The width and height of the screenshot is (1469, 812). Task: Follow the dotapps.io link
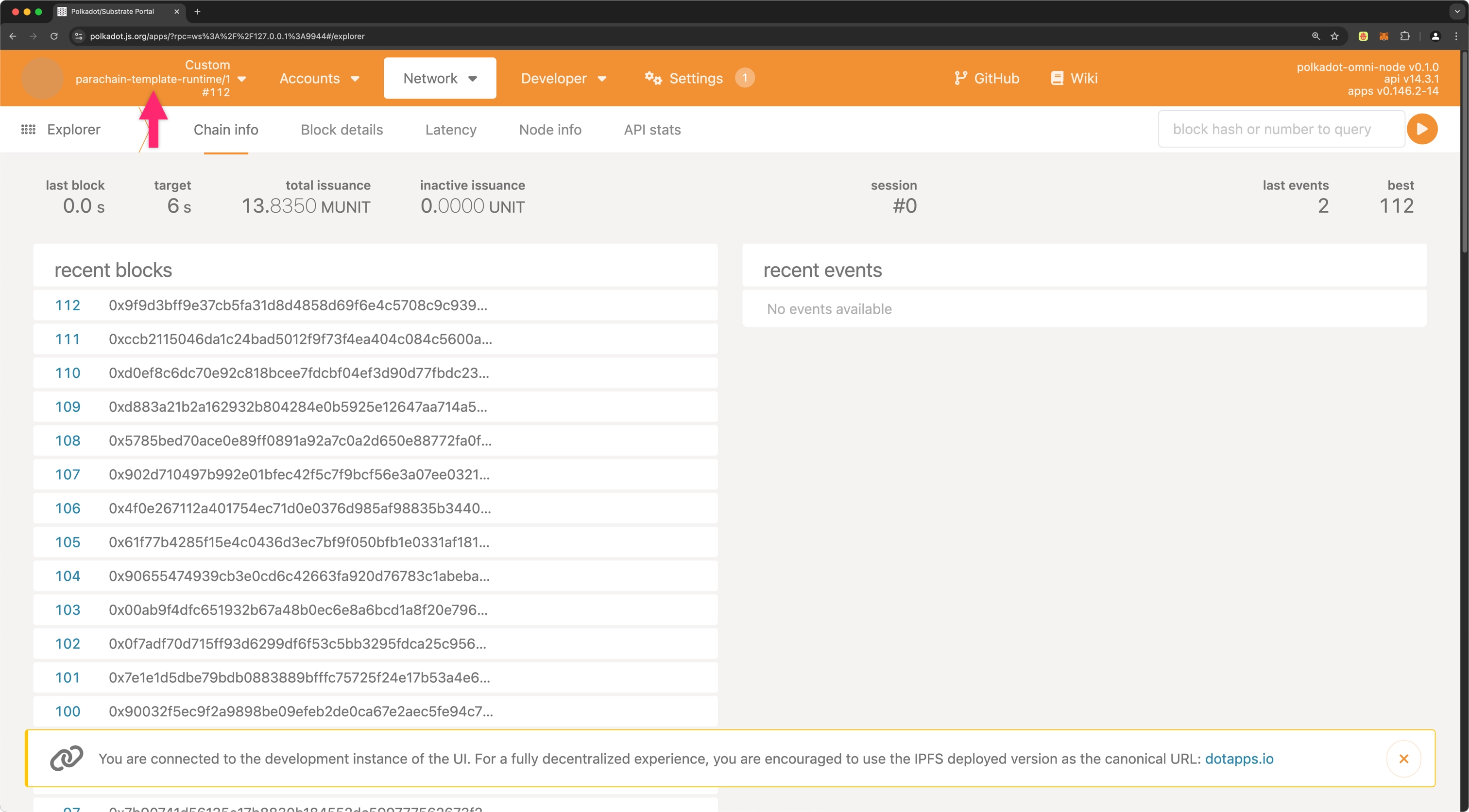tap(1239, 759)
